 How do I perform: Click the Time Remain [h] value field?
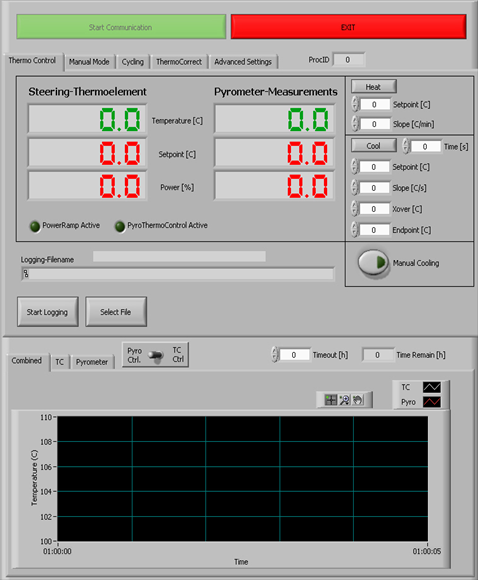[x=378, y=355]
